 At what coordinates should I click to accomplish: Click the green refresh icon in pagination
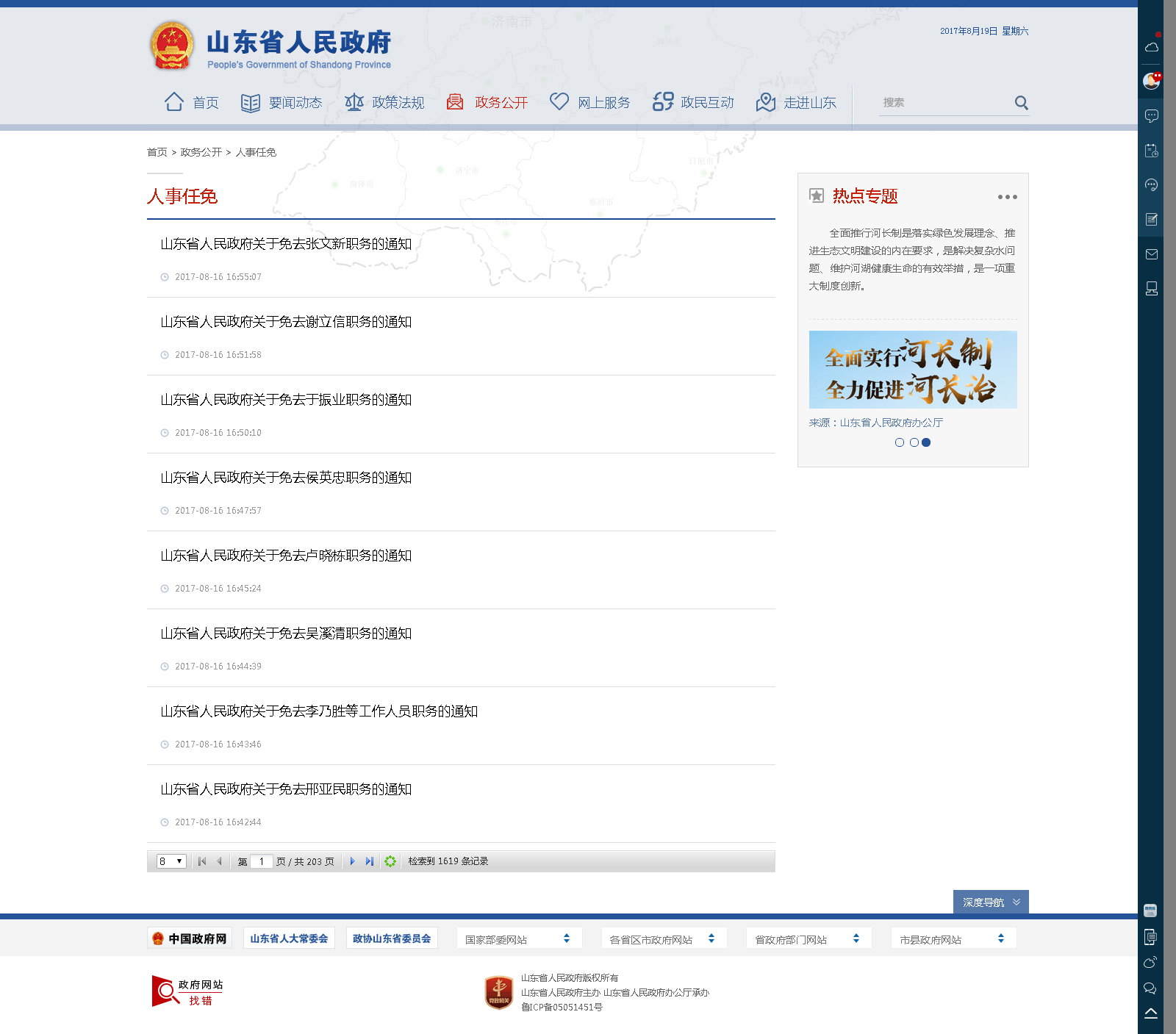[x=390, y=861]
